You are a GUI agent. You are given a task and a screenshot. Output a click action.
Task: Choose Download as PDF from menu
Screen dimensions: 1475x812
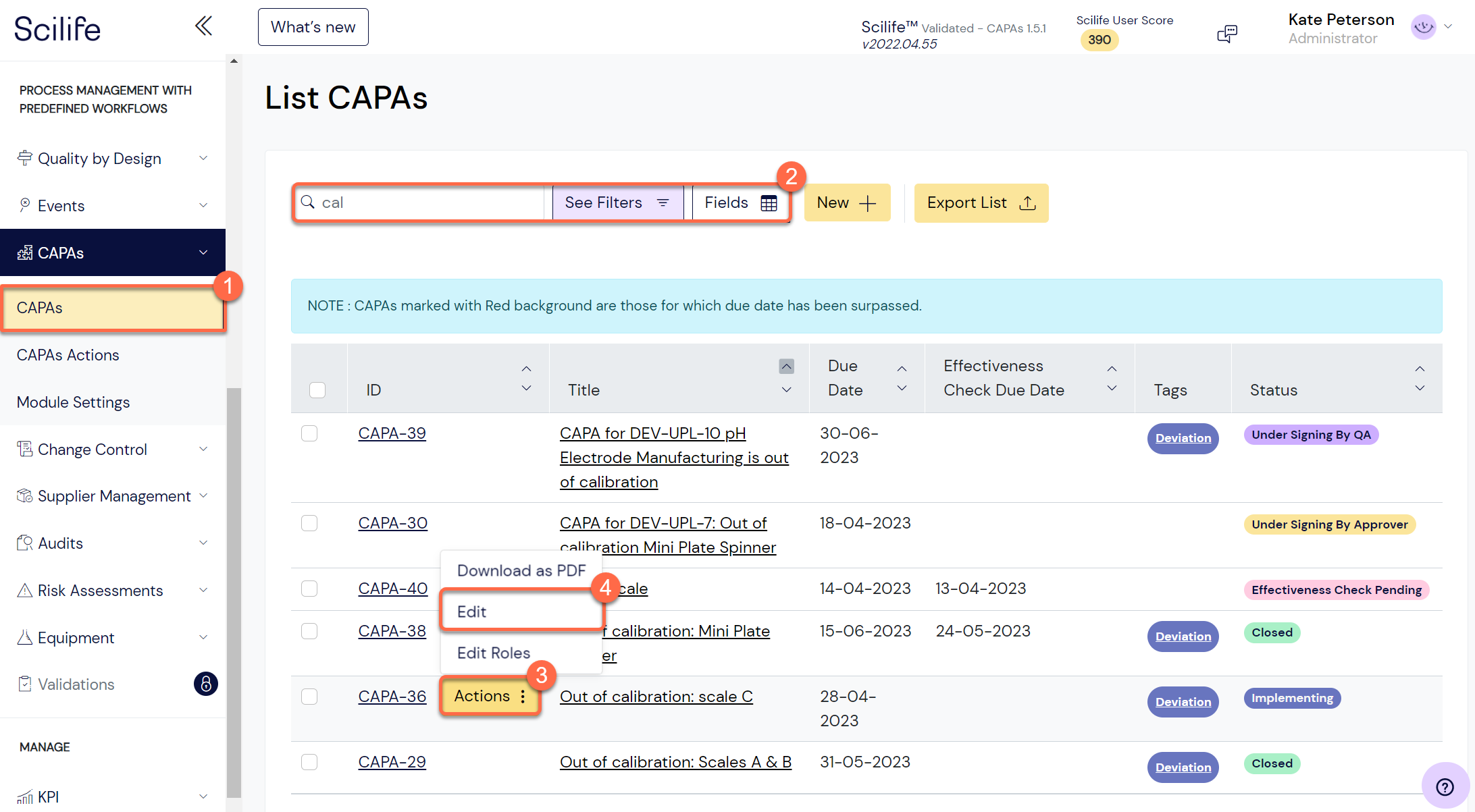521,570
